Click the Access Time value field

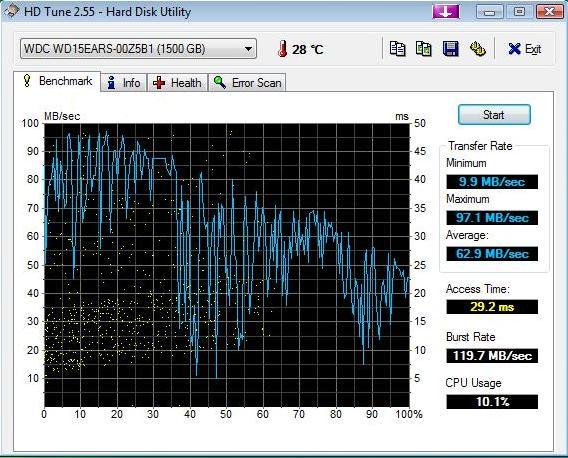point(492,307)
